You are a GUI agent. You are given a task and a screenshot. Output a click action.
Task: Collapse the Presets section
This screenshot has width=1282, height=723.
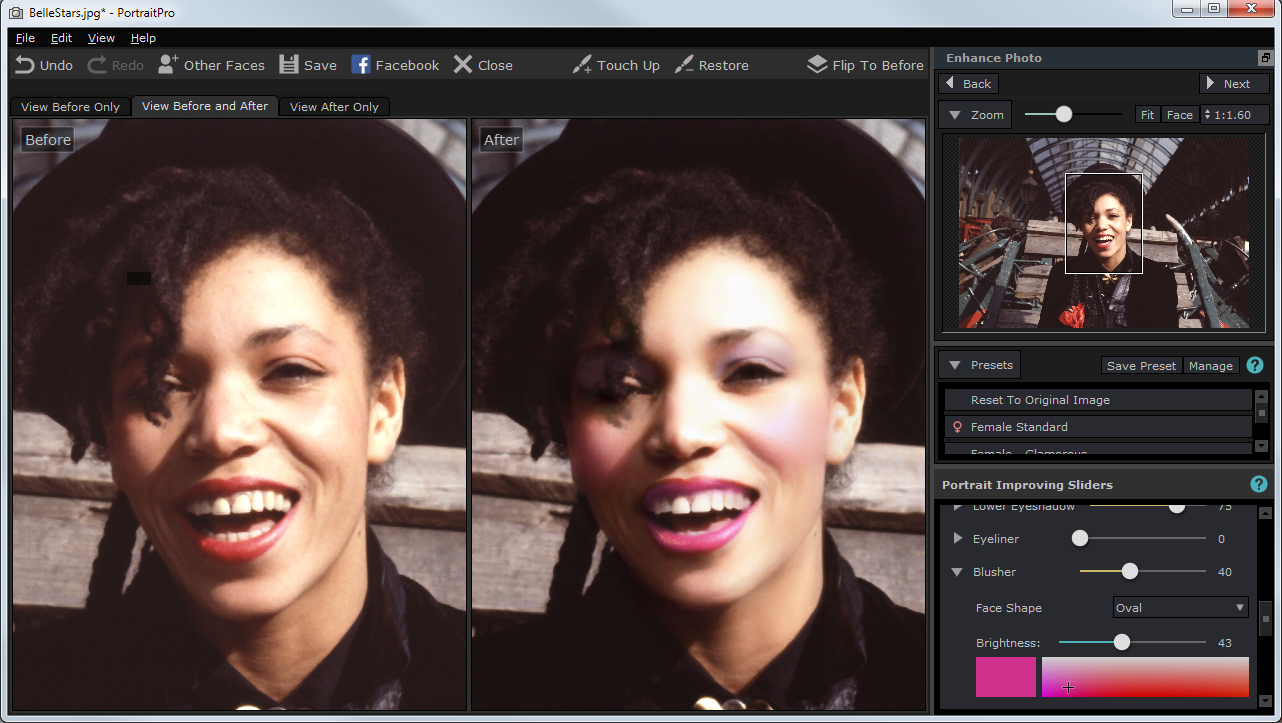coord(980,365)
